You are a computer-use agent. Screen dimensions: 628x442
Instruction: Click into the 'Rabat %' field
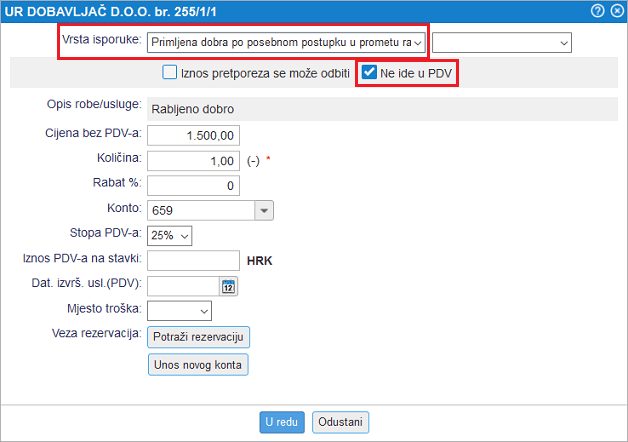point(193,185)
